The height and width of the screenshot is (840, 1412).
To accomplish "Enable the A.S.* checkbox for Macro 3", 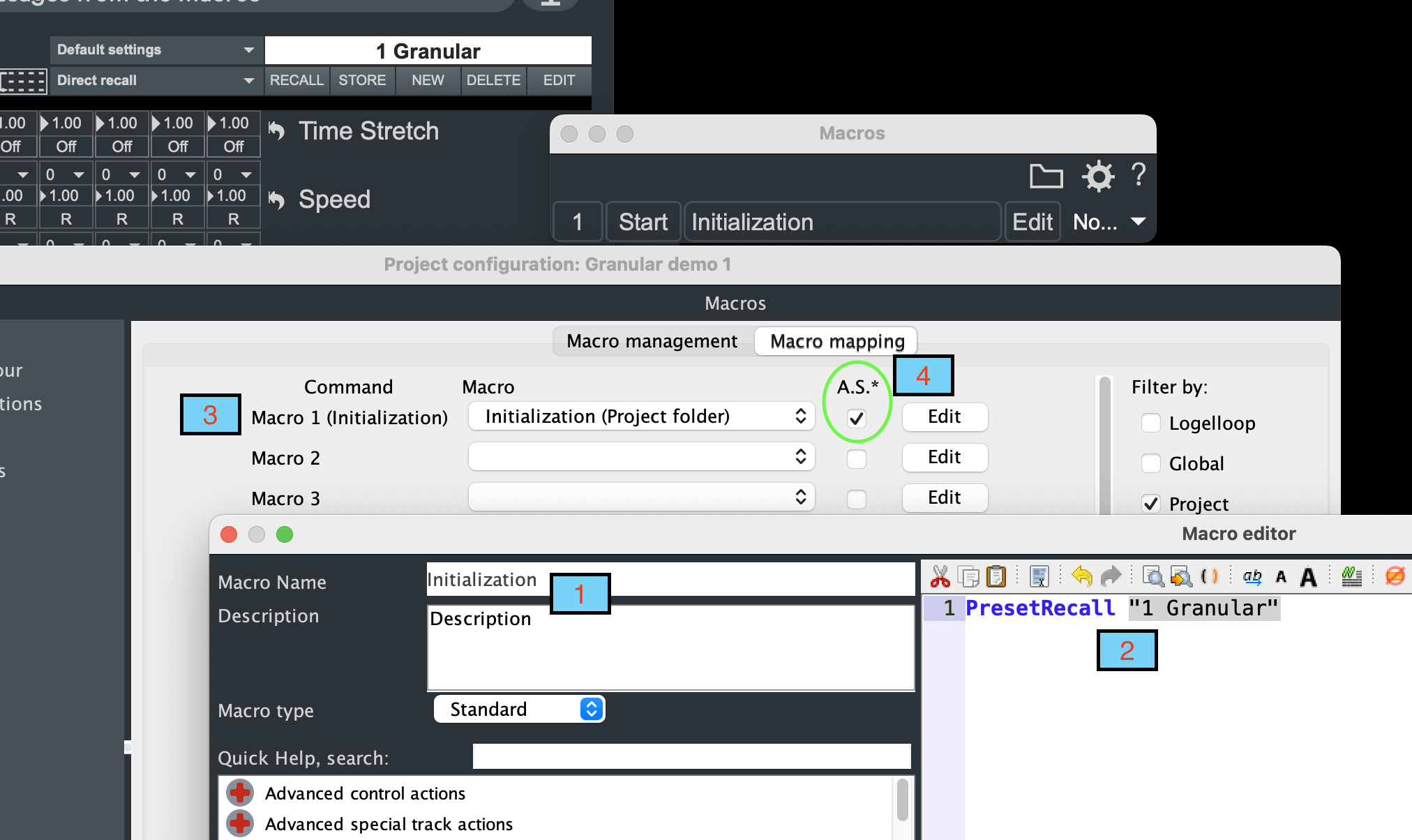I will pos(857,497).
